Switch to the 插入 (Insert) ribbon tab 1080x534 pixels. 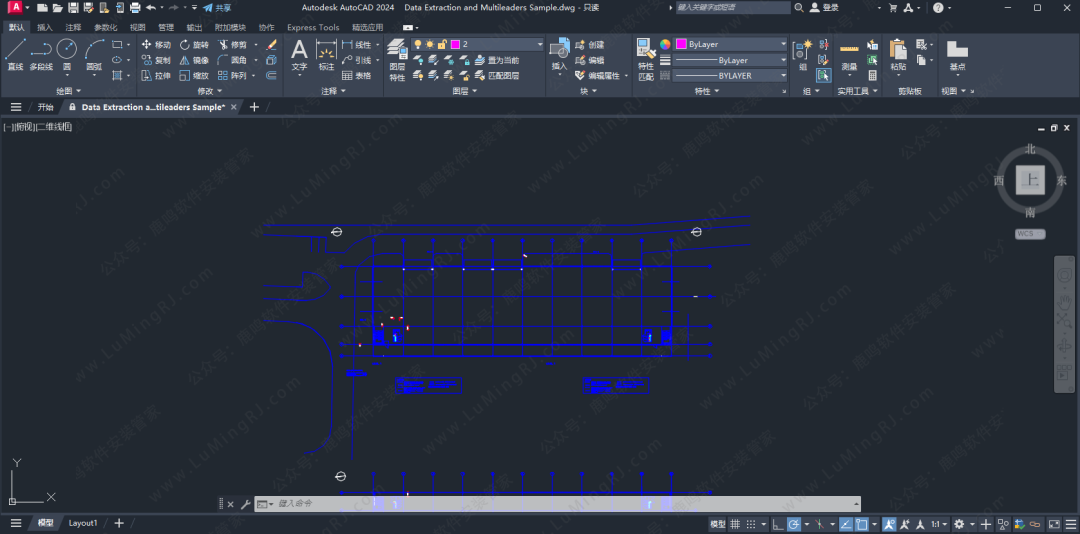45,27
